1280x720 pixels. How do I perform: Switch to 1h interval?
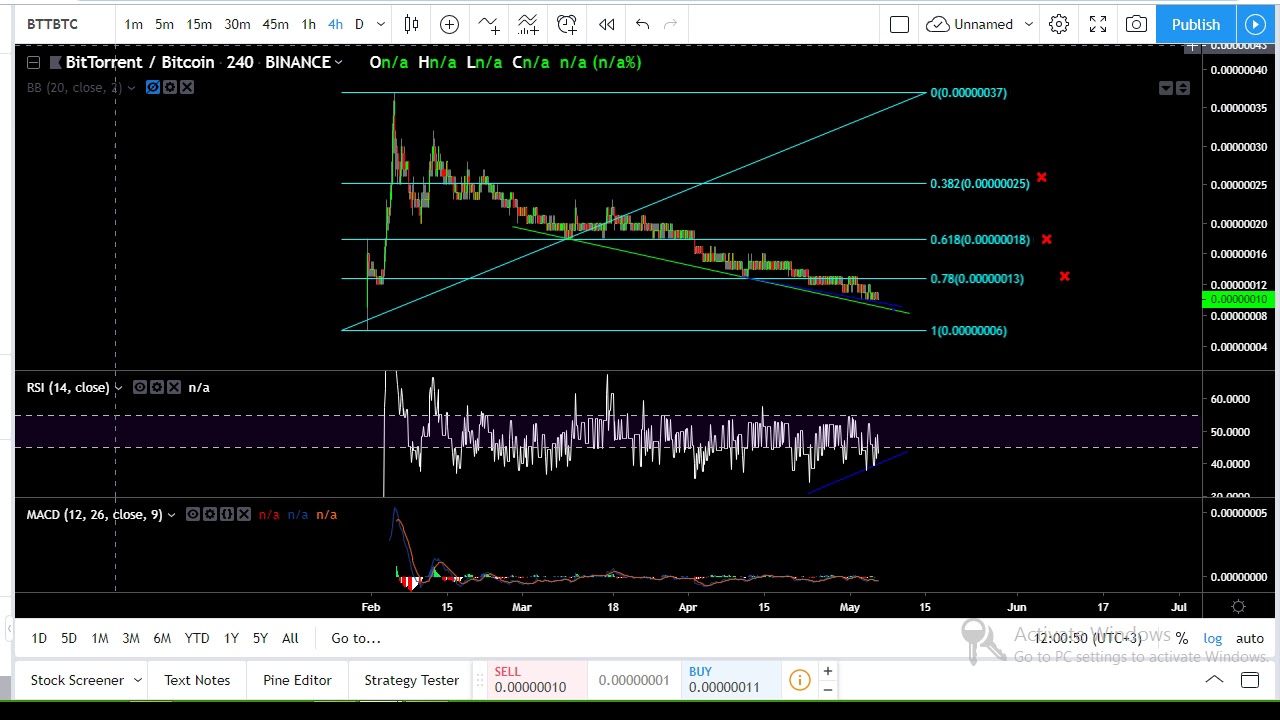pyautogui.click(x=308, y=24)
